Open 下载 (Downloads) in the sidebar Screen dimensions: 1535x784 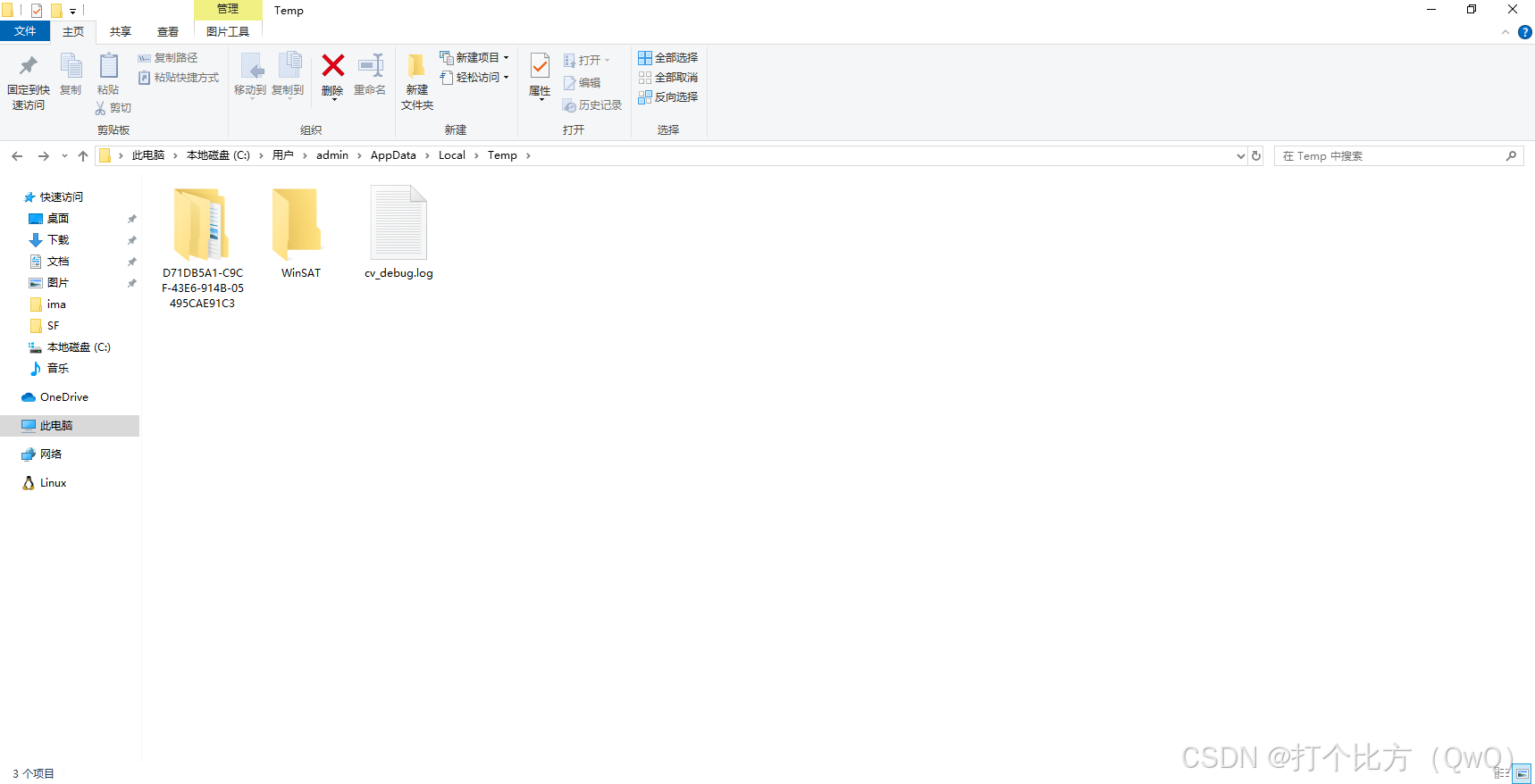pos(49,240)
